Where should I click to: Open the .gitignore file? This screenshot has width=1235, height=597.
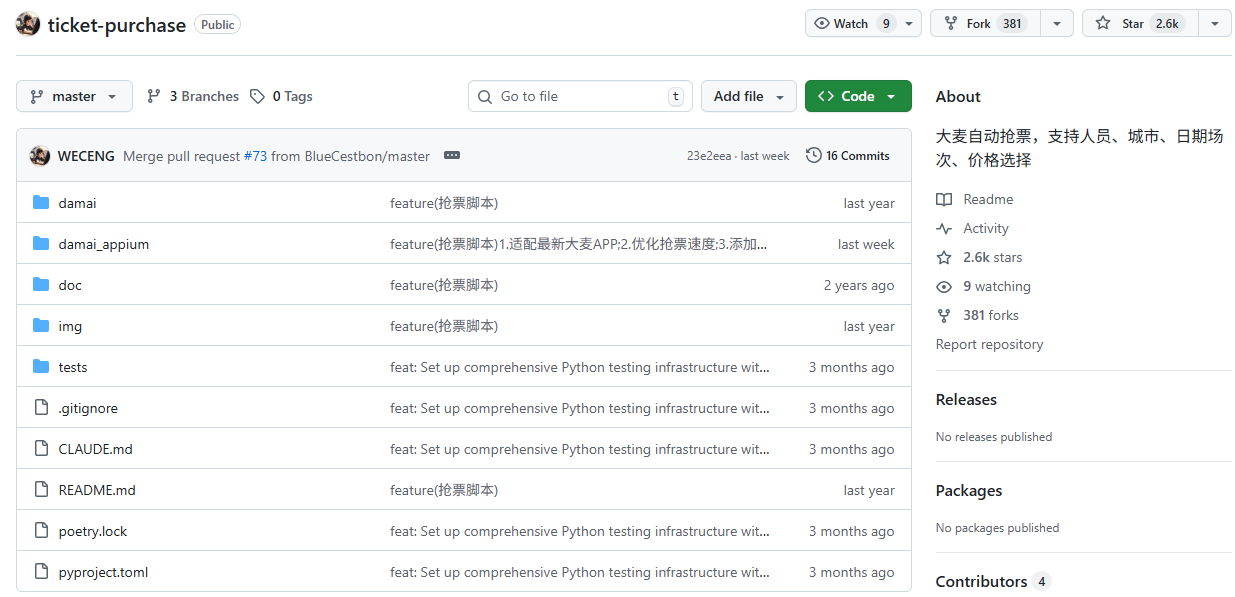coord(88,408)
